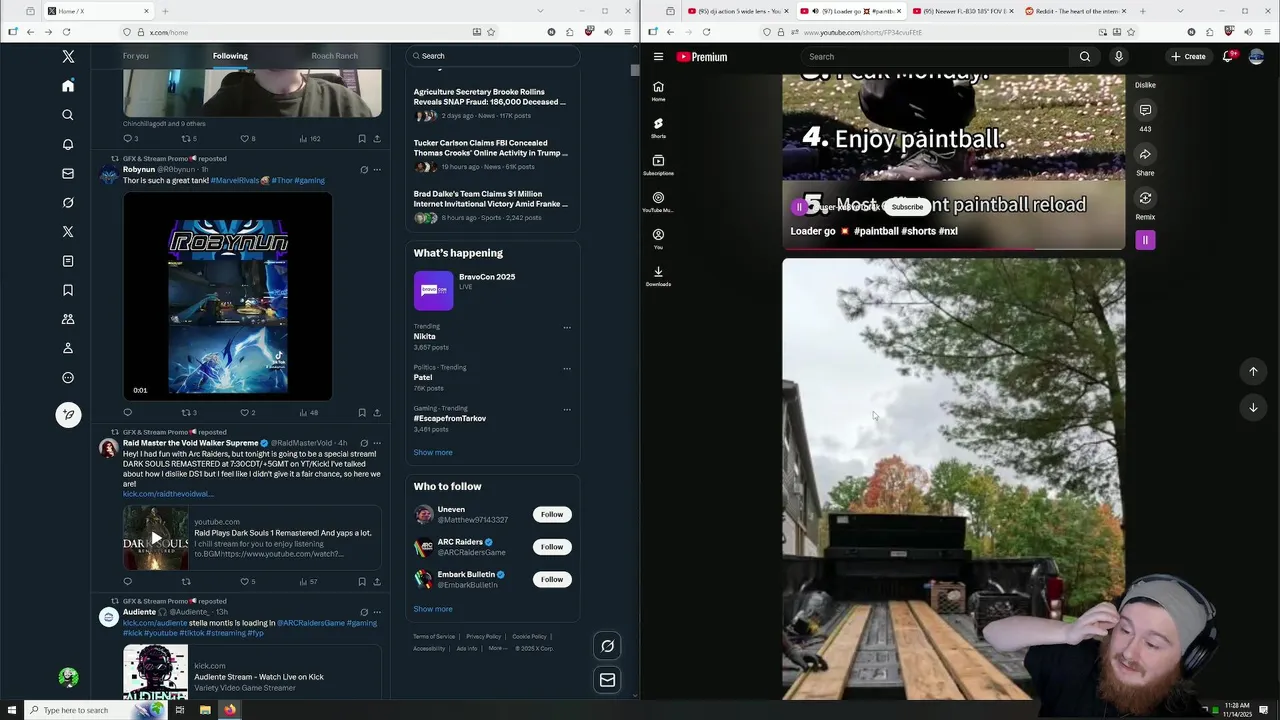Viewport: 1280px width, 720px height.
Task: Open the More circle icon in X sidebar
Action: click(x=68, y=377)
